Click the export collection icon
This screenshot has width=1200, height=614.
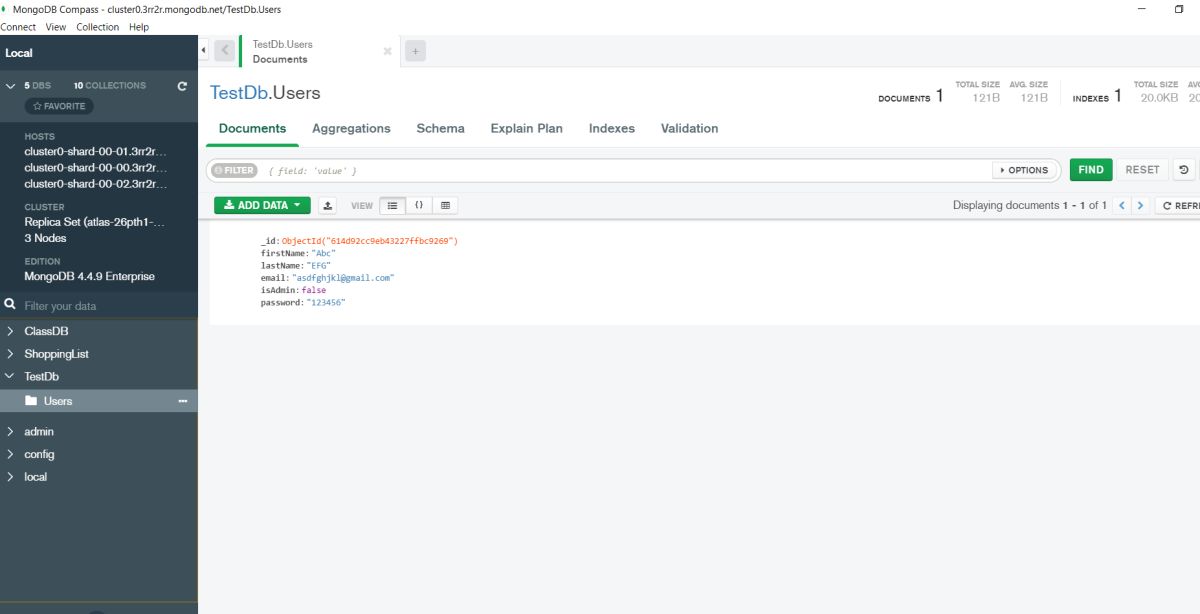point(328,205)
